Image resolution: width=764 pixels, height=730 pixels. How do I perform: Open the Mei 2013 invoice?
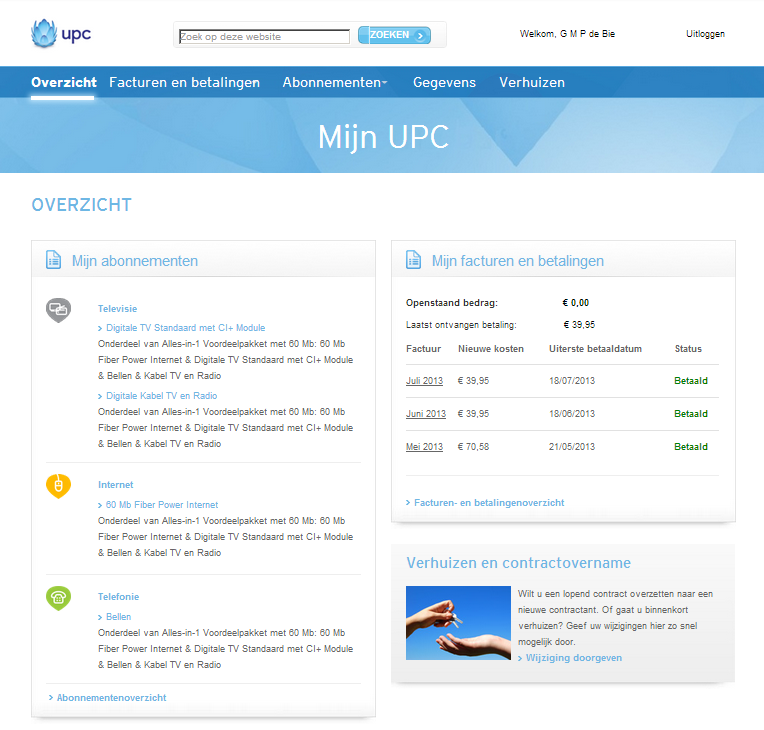point(424,447)
